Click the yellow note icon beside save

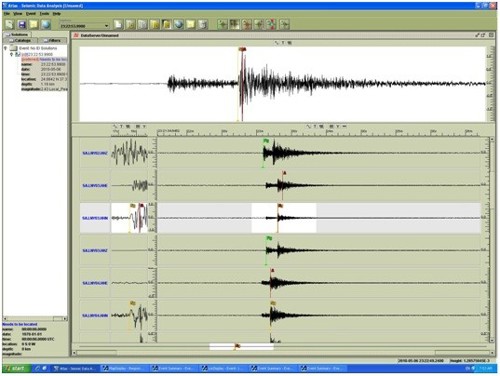click(34, 24)
